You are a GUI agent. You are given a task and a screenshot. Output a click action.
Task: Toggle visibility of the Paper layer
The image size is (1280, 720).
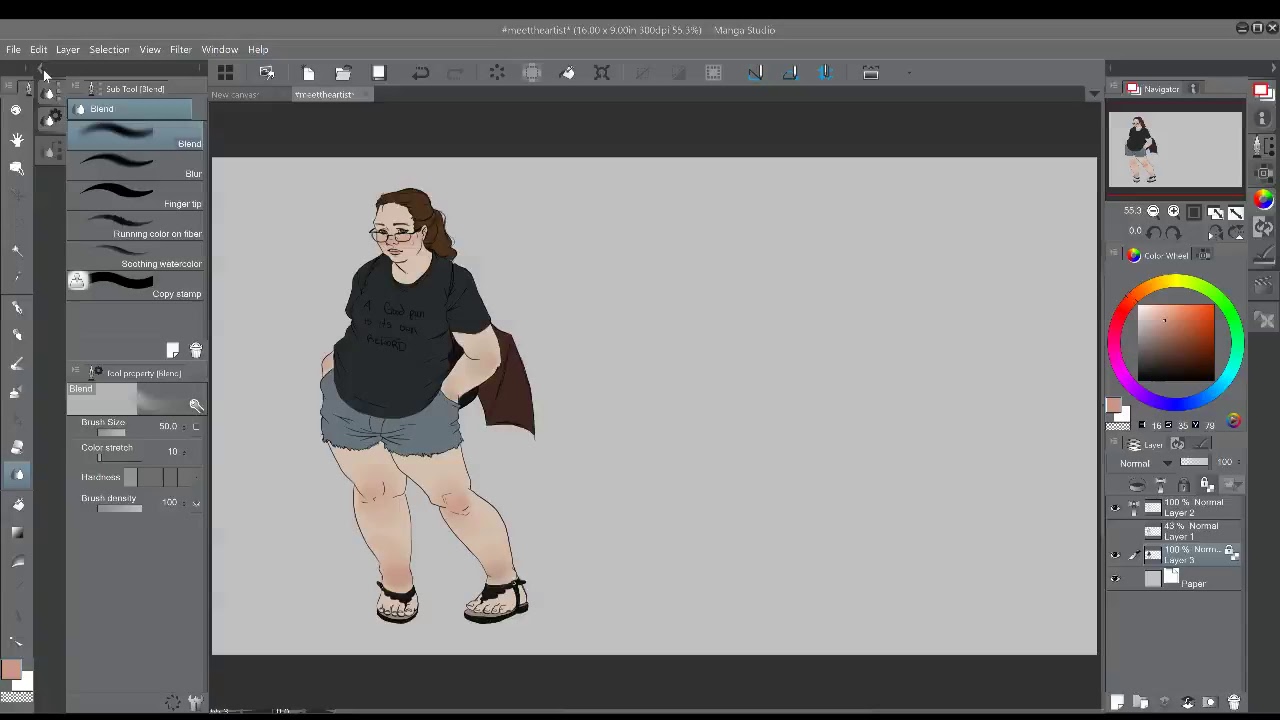[x=1115, y=579]
